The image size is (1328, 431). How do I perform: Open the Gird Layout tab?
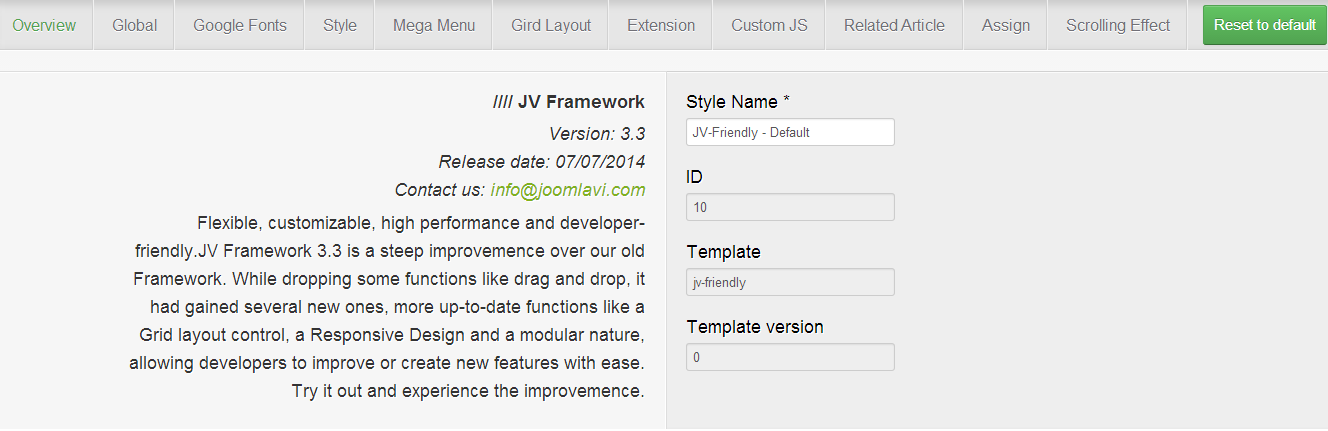tap(551, 25)
